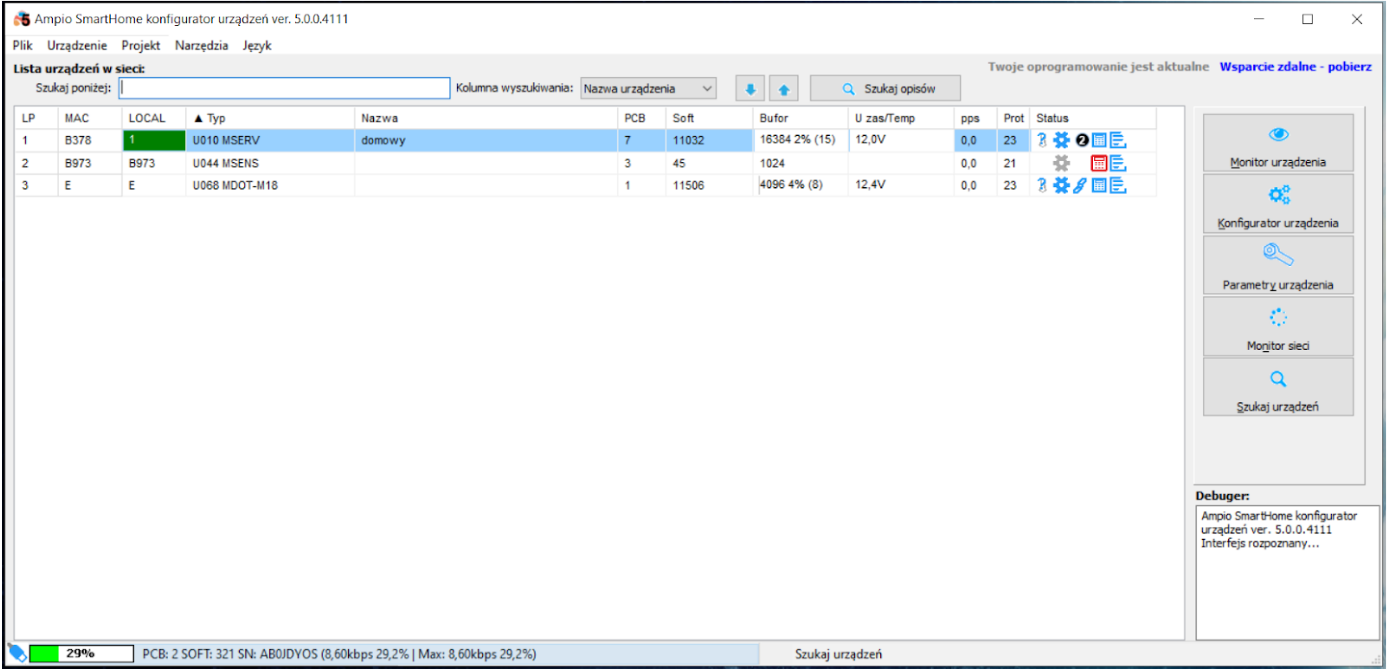Sort by the Typ column header
This screenshot has height=669, width=1387.
[x=271, y=118]
